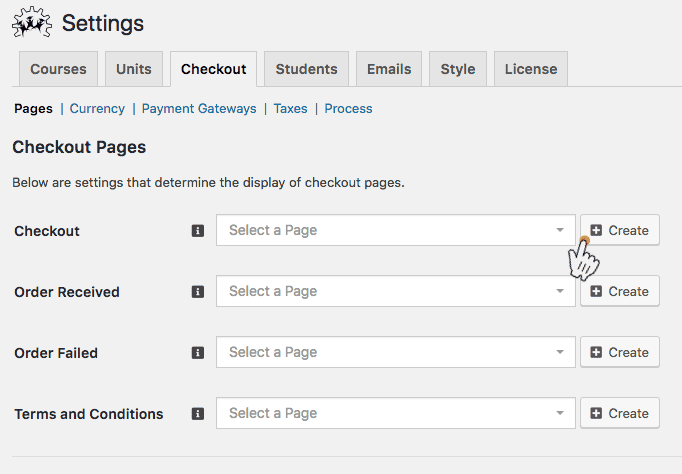Show info tooltip for Order Failed row

[x=198, y=352]
